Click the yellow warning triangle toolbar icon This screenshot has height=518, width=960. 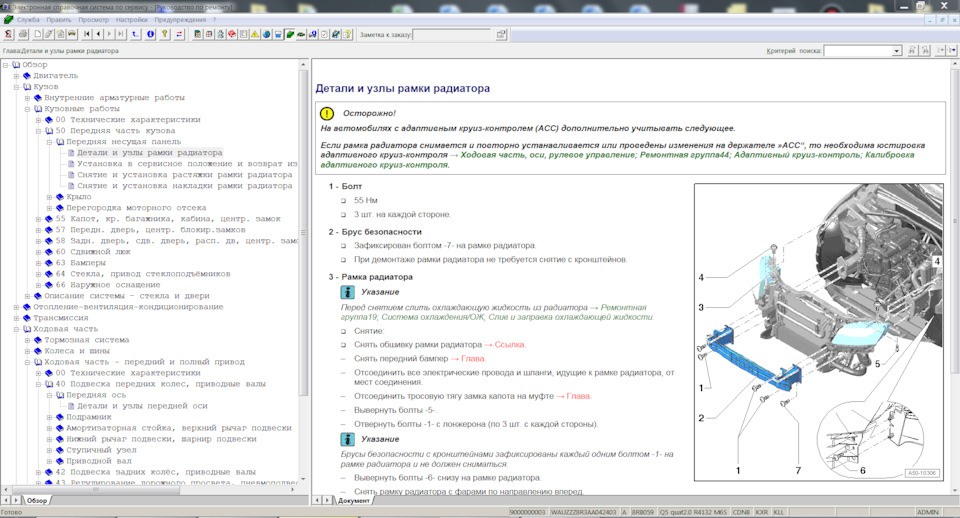(x=255, y=34)
